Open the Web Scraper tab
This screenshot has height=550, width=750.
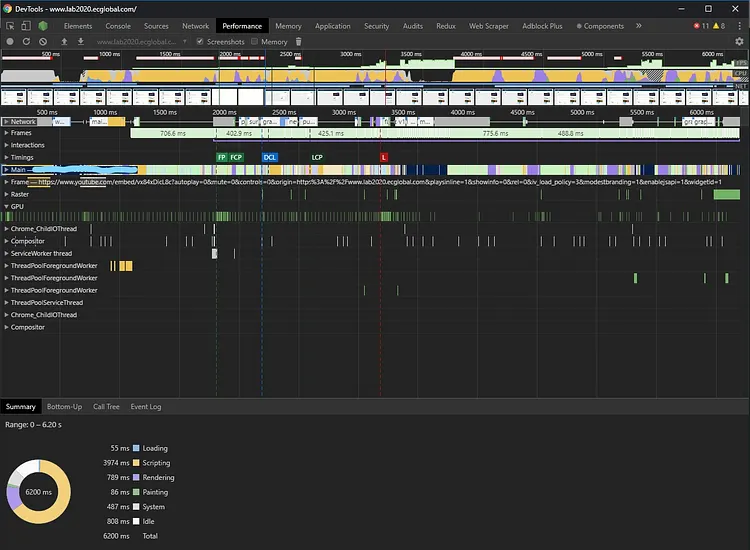click(488, 26)
